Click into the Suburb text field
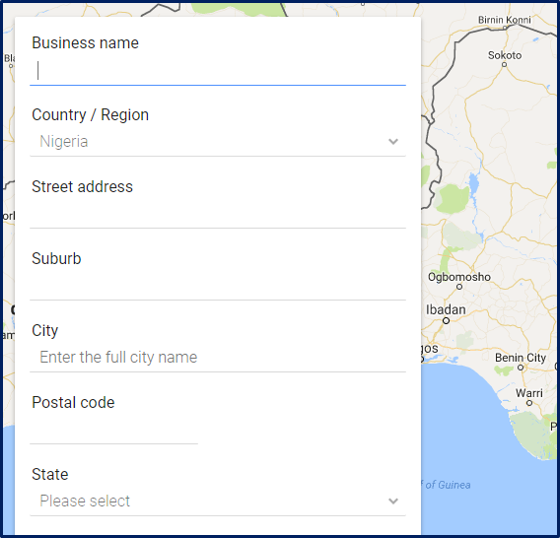 click(218, 286)
